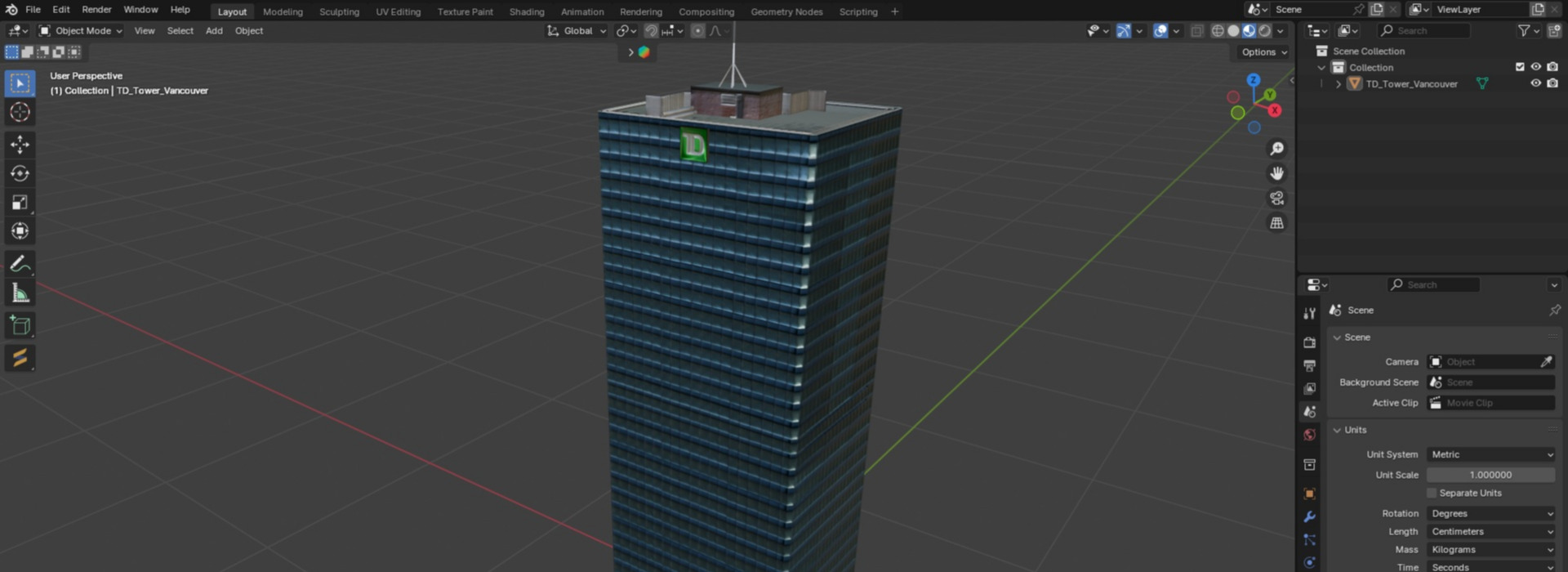This screenshot has height=572, width=1568.
Task: Collapse the Scene panel
Action: [x=1337, y=337]
